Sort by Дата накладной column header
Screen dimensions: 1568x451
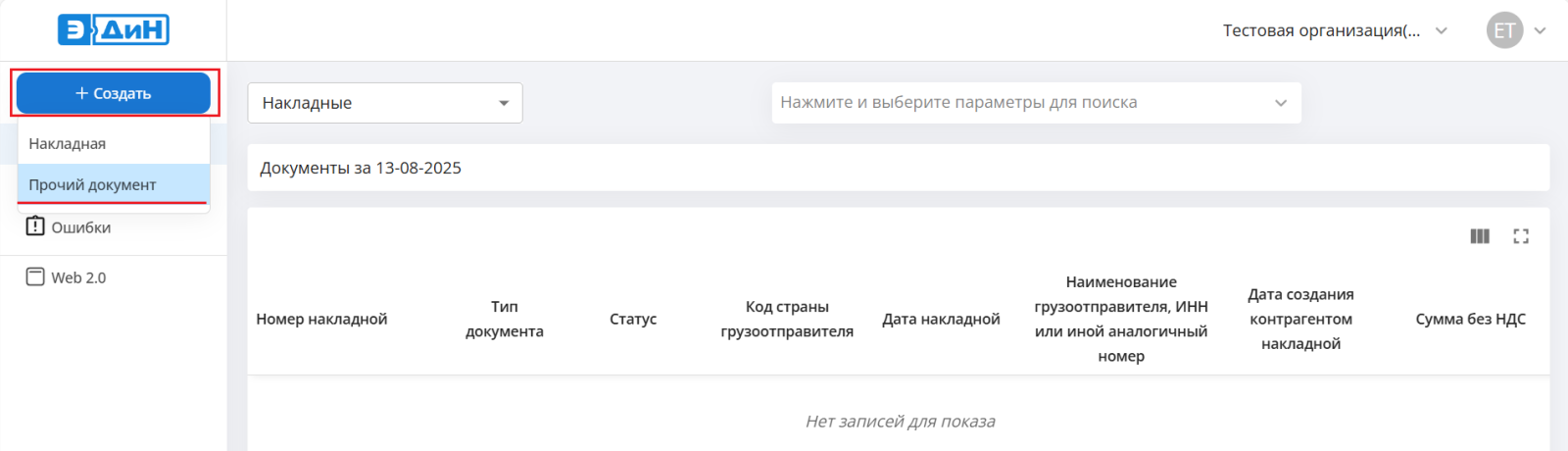pyautogui.click(x=941, y=319)
